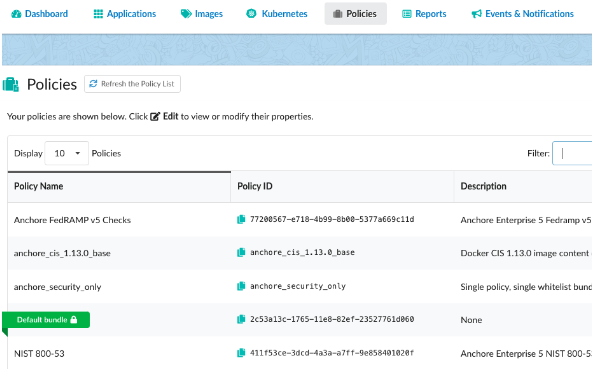Select the anchore_security_only policy name
592x369 pixels.
pos(57,287)
